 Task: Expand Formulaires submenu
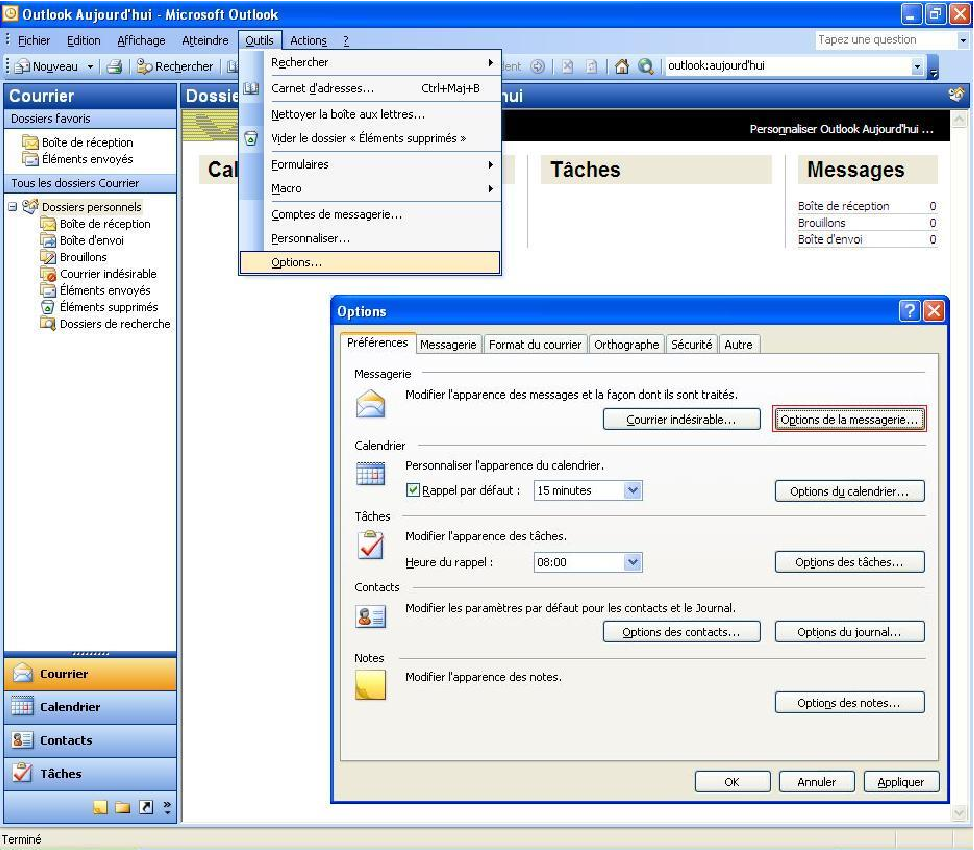click(490, 165)
